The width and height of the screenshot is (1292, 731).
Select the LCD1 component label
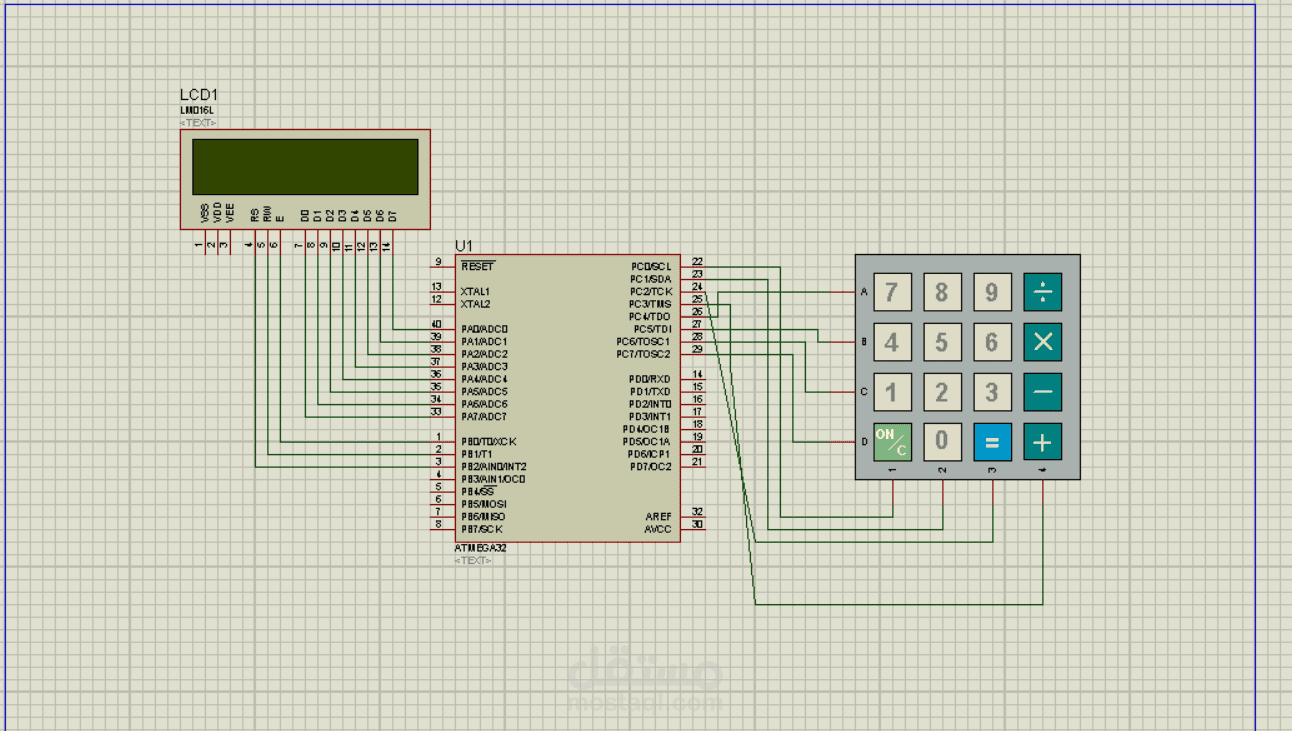click(x=199, y=95)
